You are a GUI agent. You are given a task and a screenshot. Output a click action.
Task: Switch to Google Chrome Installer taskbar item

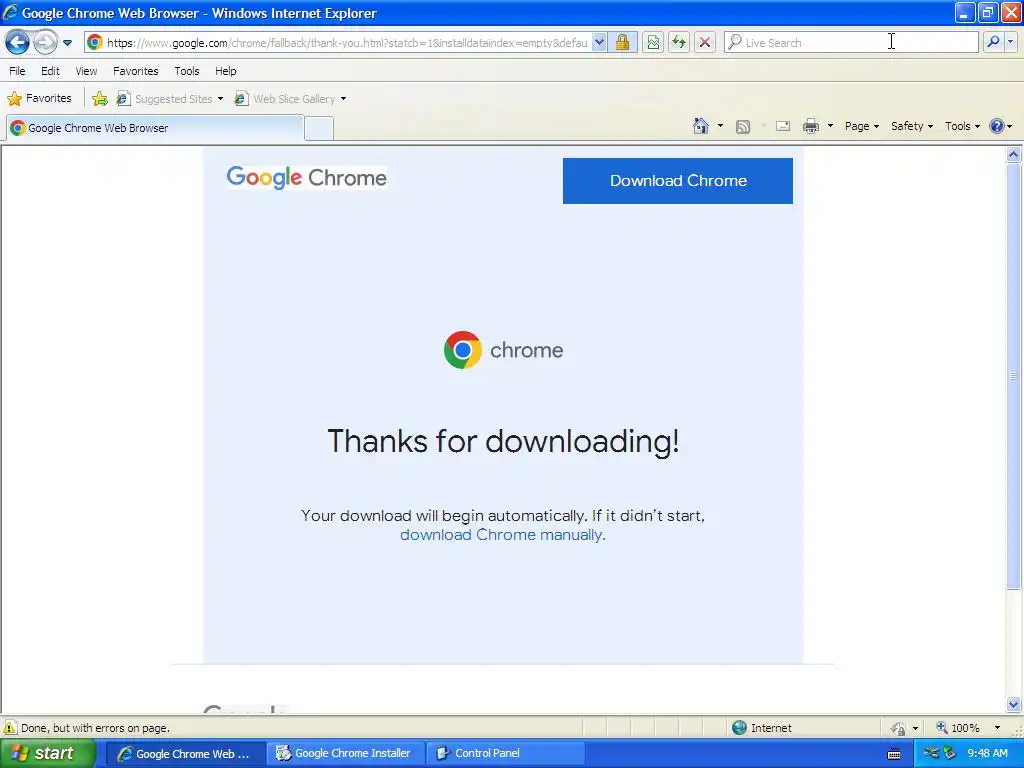pyautogui.click(x=345, y=754)
